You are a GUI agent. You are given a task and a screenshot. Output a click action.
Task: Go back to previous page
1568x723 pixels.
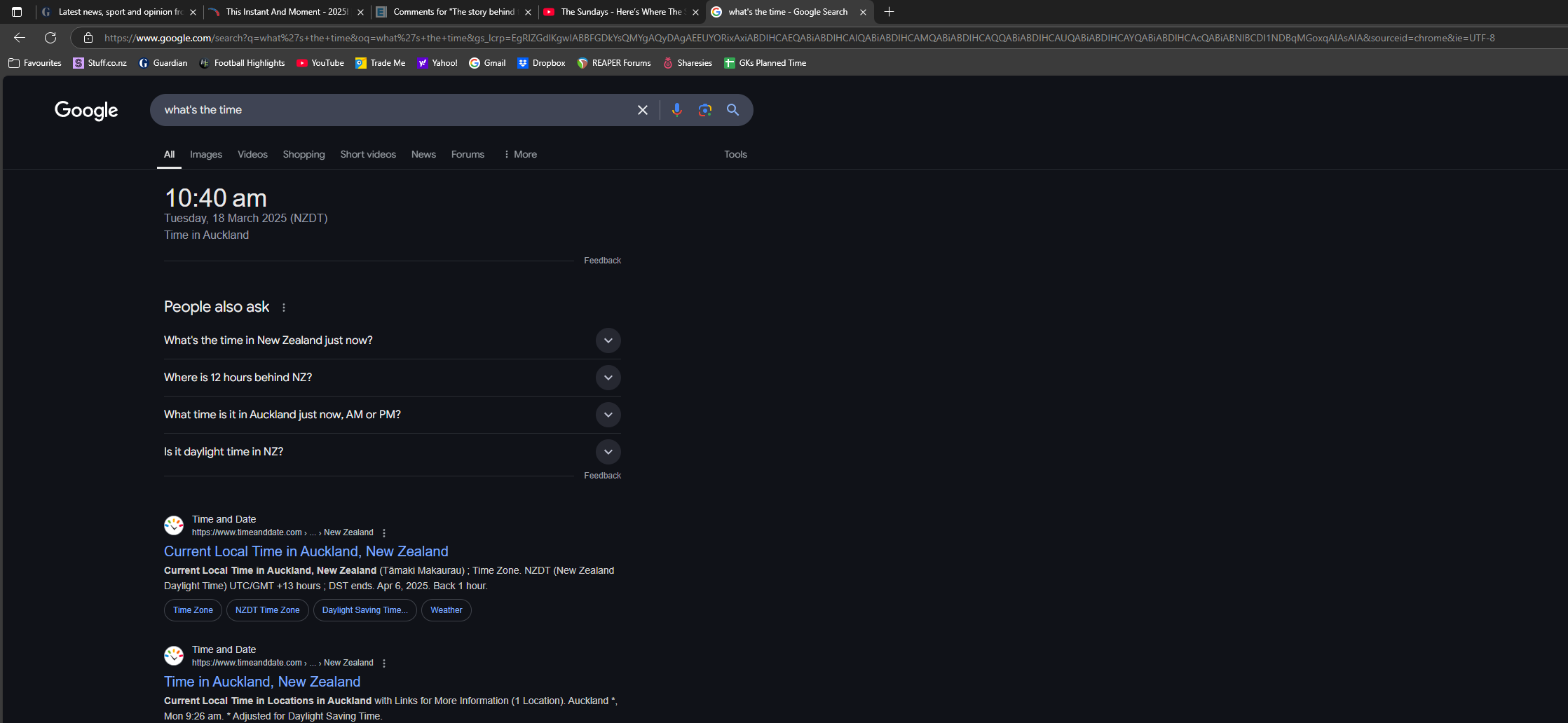pos(20,38)
